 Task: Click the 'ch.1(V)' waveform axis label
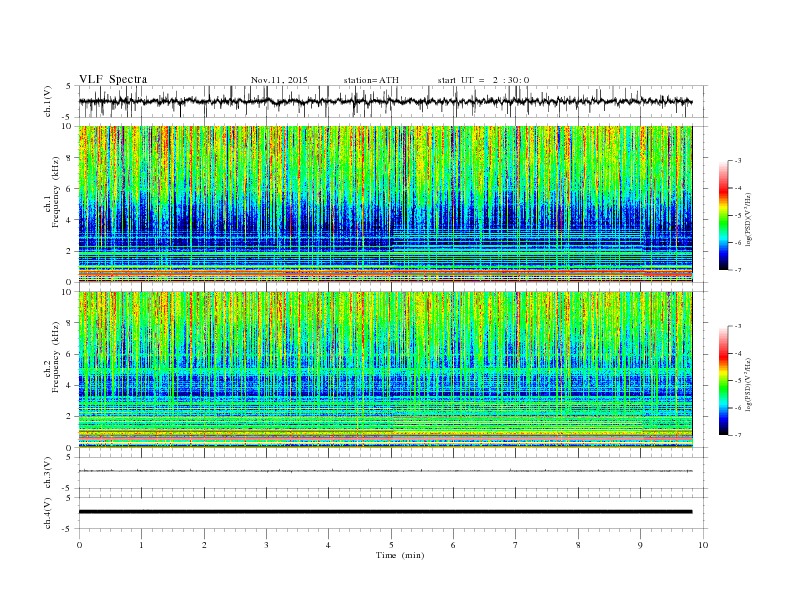[x=48, y=101]
